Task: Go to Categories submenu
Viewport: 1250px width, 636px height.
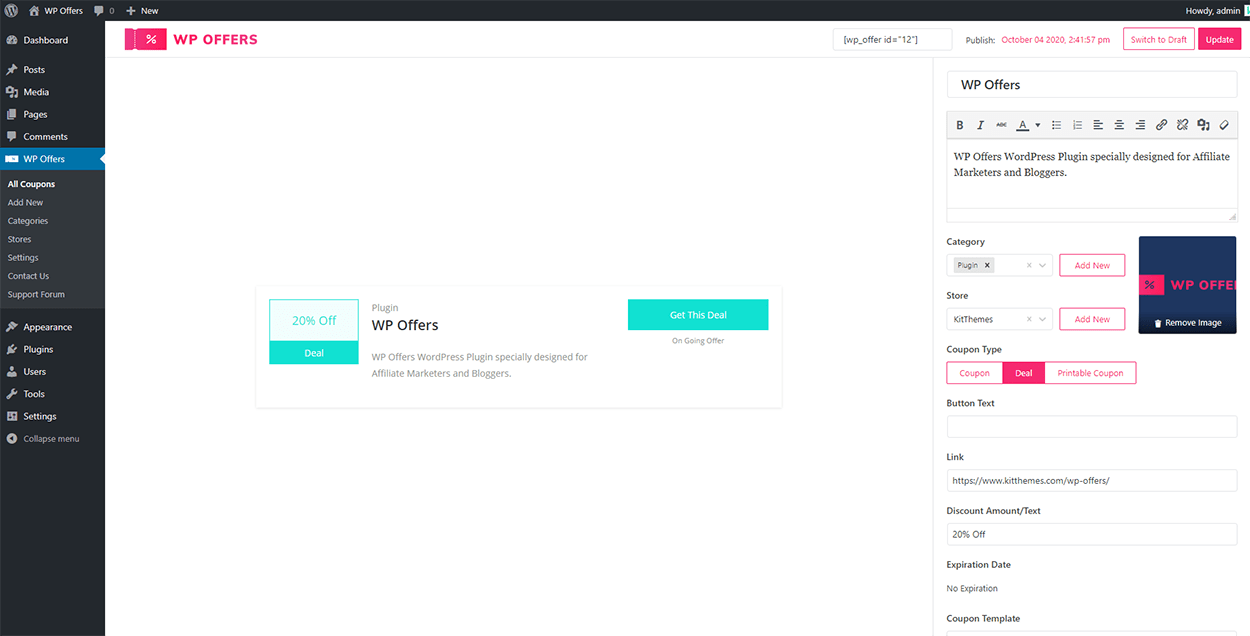Action: click(28, 221)
